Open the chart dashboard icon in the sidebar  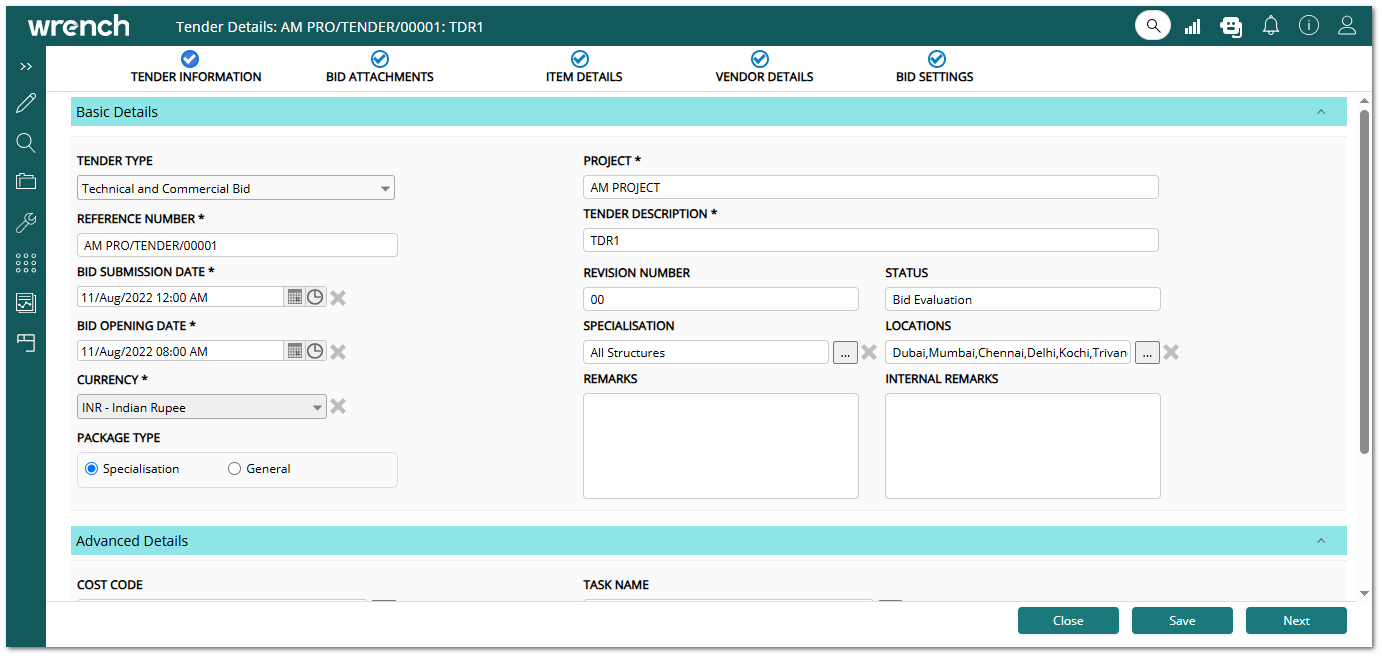point(26,303)
